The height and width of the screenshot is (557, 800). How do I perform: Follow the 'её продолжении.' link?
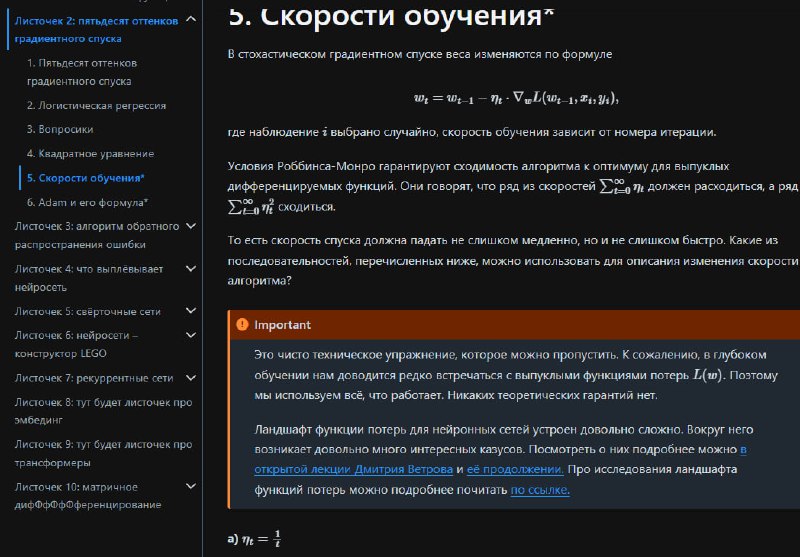pyautogui.click(x=515, y=469)
